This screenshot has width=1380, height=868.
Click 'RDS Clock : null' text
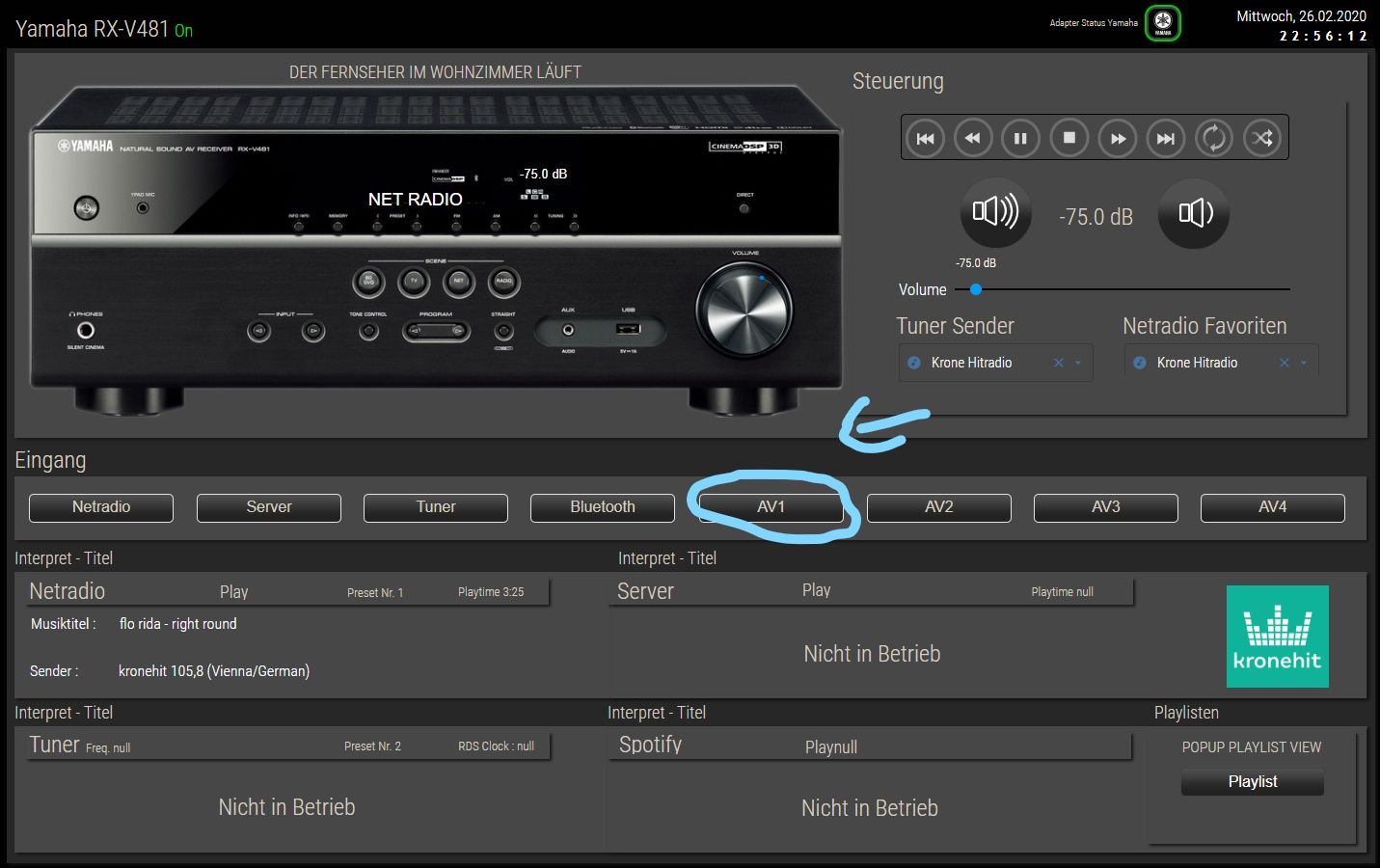(x=496, y=746)
